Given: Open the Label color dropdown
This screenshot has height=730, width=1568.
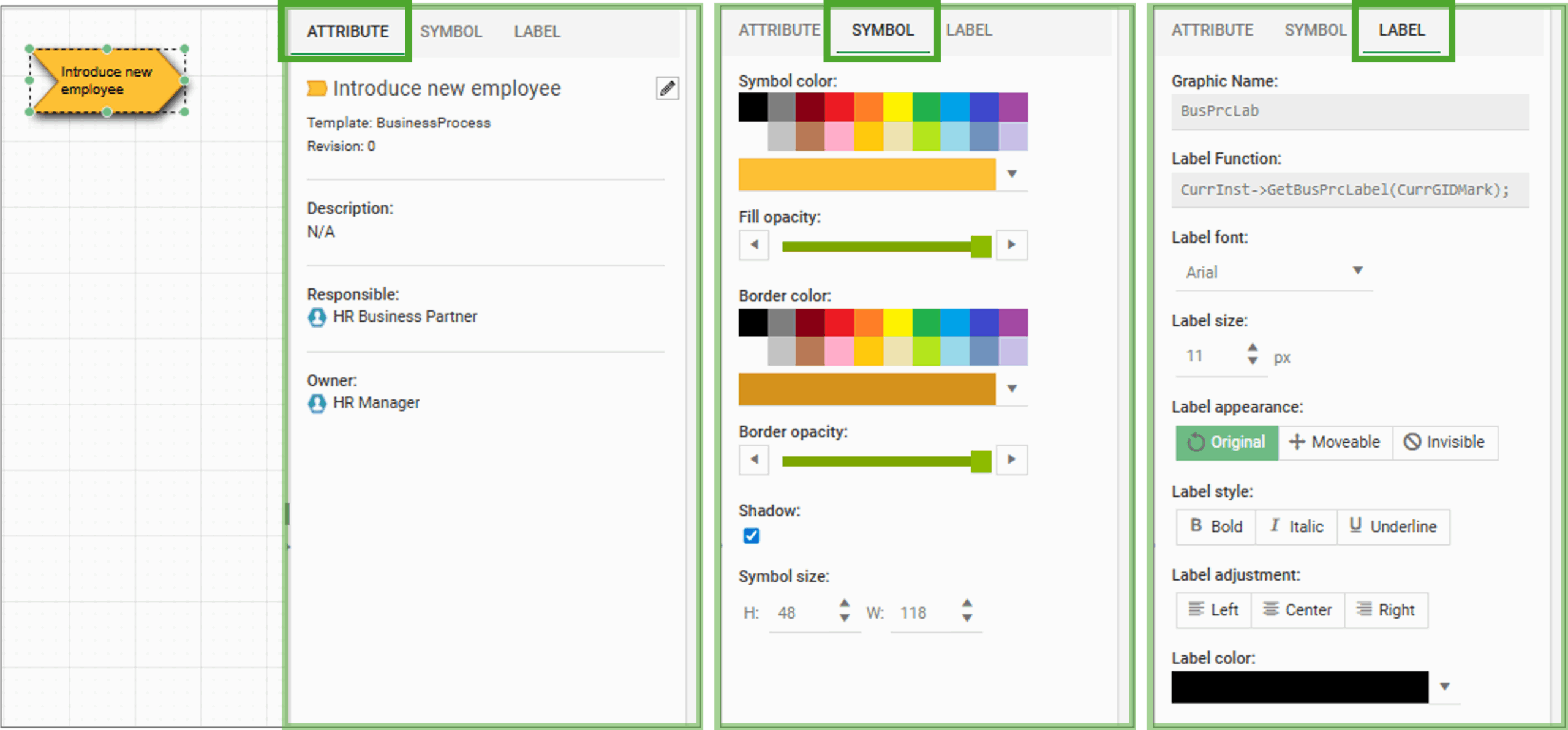Looking at the screenshot, I should click(1444, 687).
